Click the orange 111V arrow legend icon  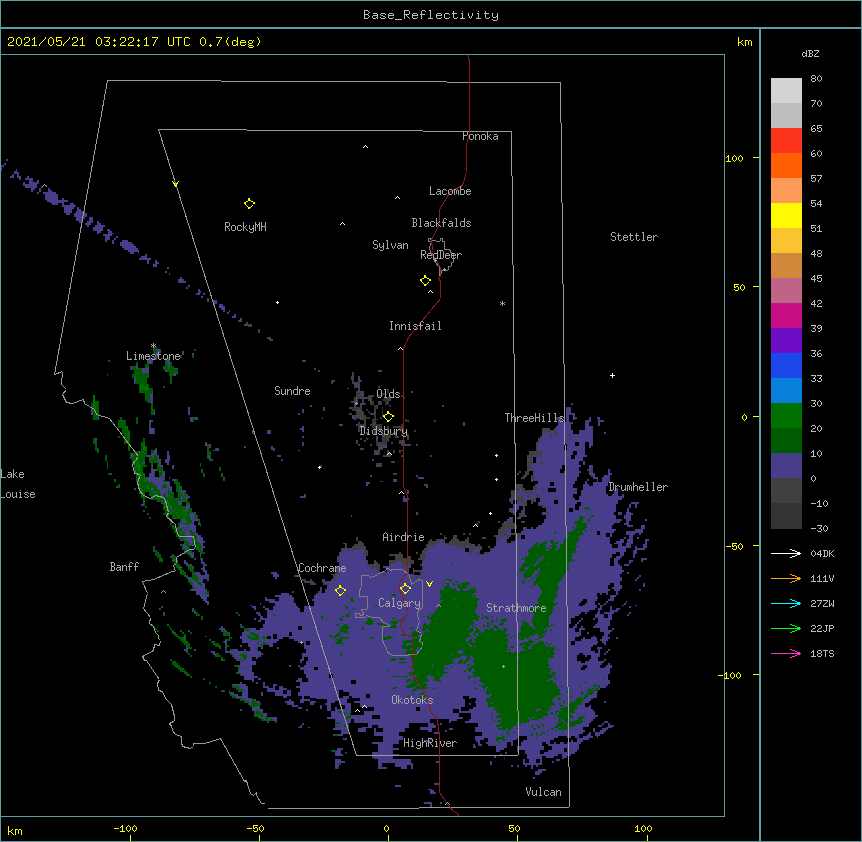point(786,578)
